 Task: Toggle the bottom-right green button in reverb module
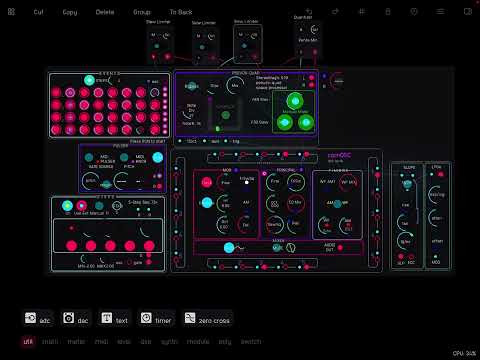[306, 122]
